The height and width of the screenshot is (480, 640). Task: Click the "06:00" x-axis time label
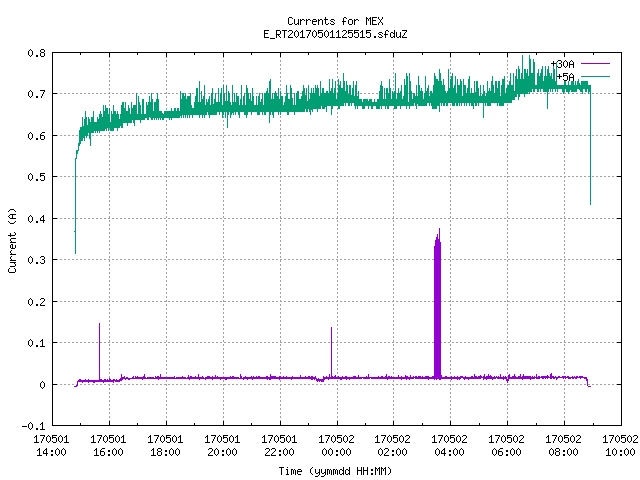point(507,452)
